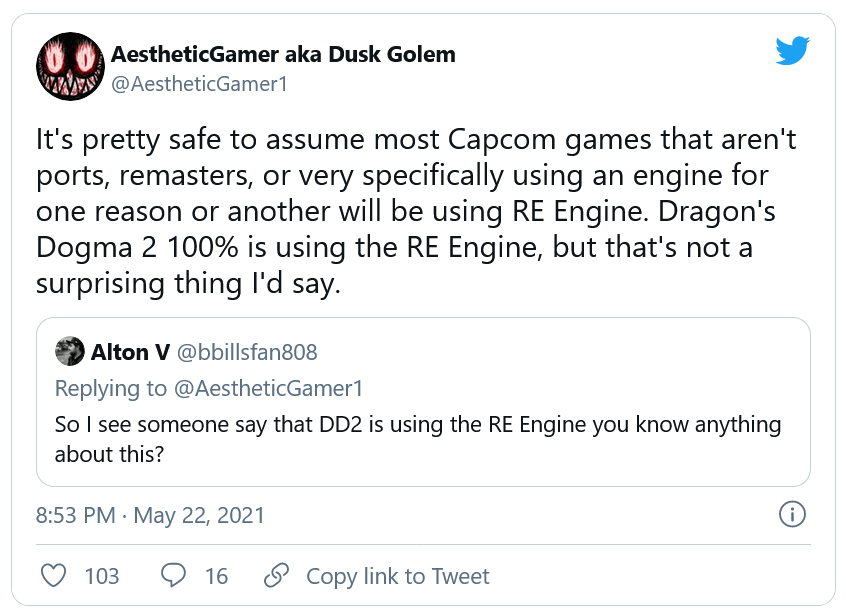Open the @bbillsfan808 handle
The height and width of the screenshot is (615, 846).
coord(246,351)
